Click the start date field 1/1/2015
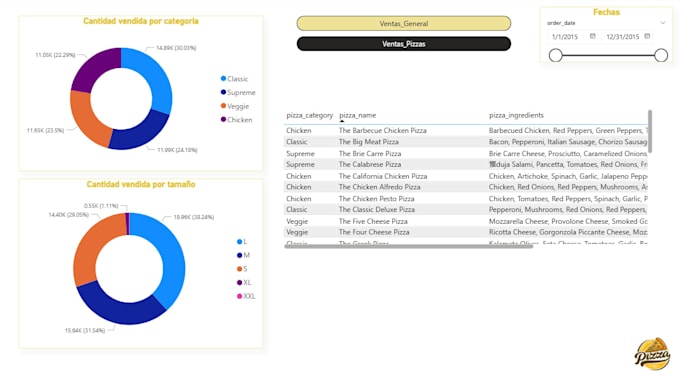680x380 pixels. [x=566, y=37]
